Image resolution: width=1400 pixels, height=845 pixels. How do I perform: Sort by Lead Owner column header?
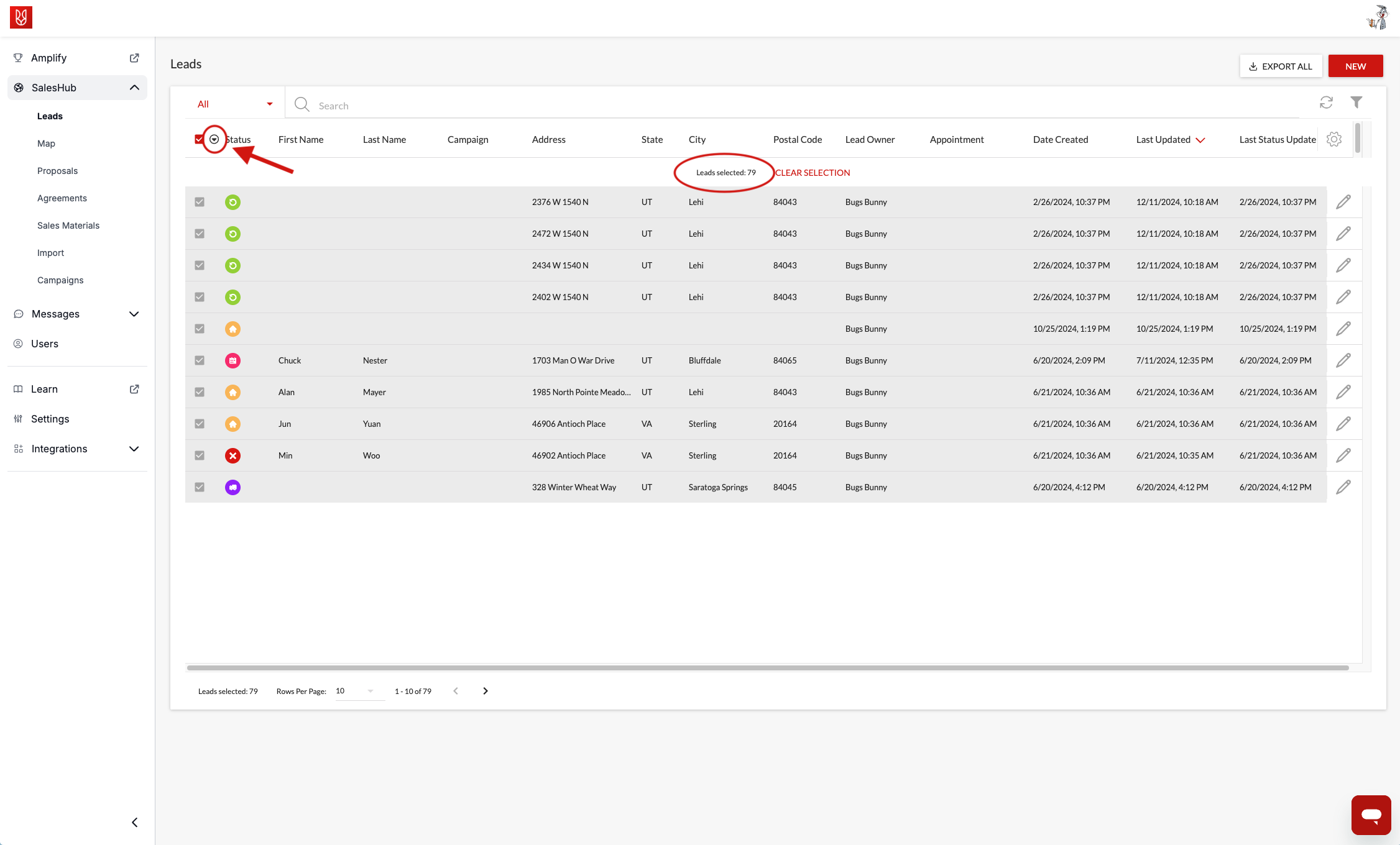pos(870,140)
